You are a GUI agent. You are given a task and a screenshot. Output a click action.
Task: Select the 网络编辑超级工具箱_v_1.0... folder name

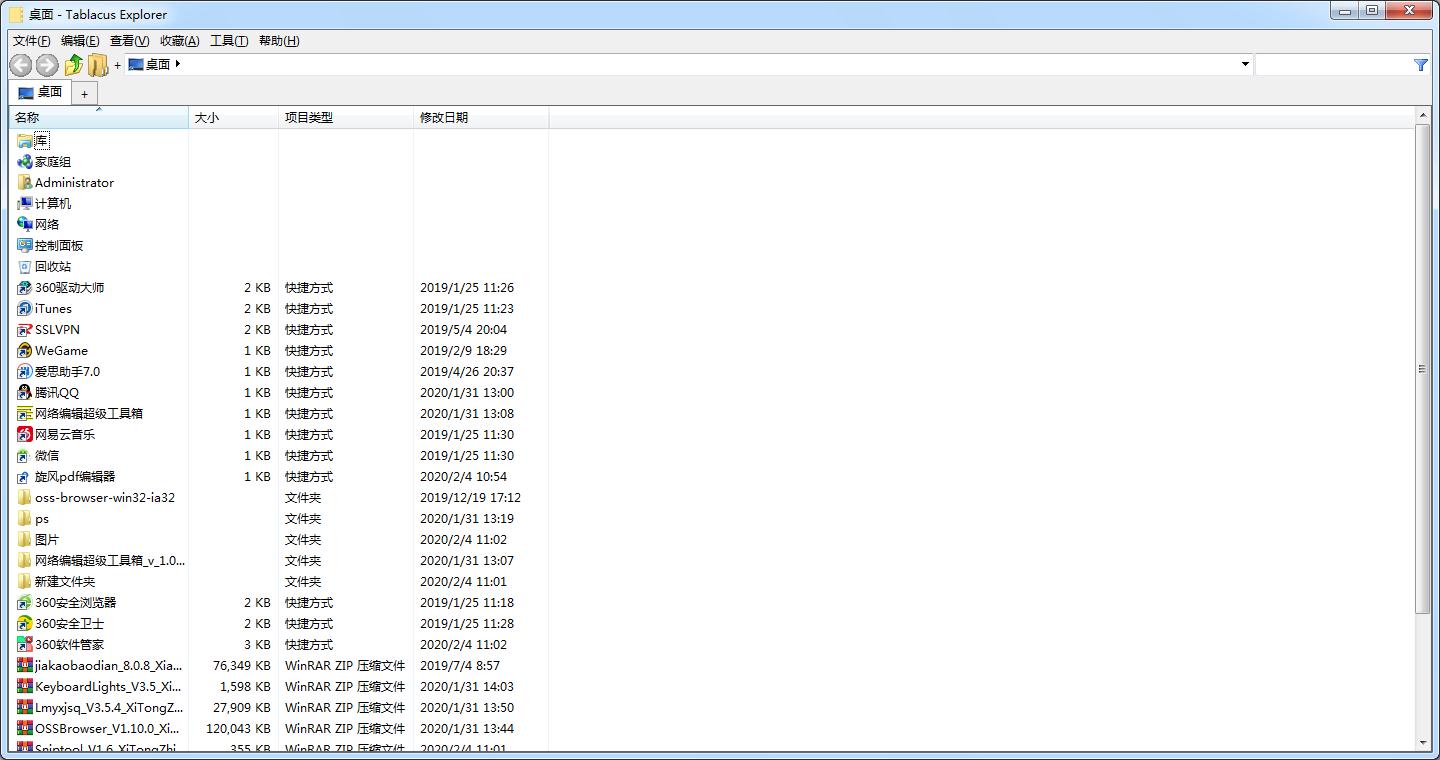[x=110, y=561]
